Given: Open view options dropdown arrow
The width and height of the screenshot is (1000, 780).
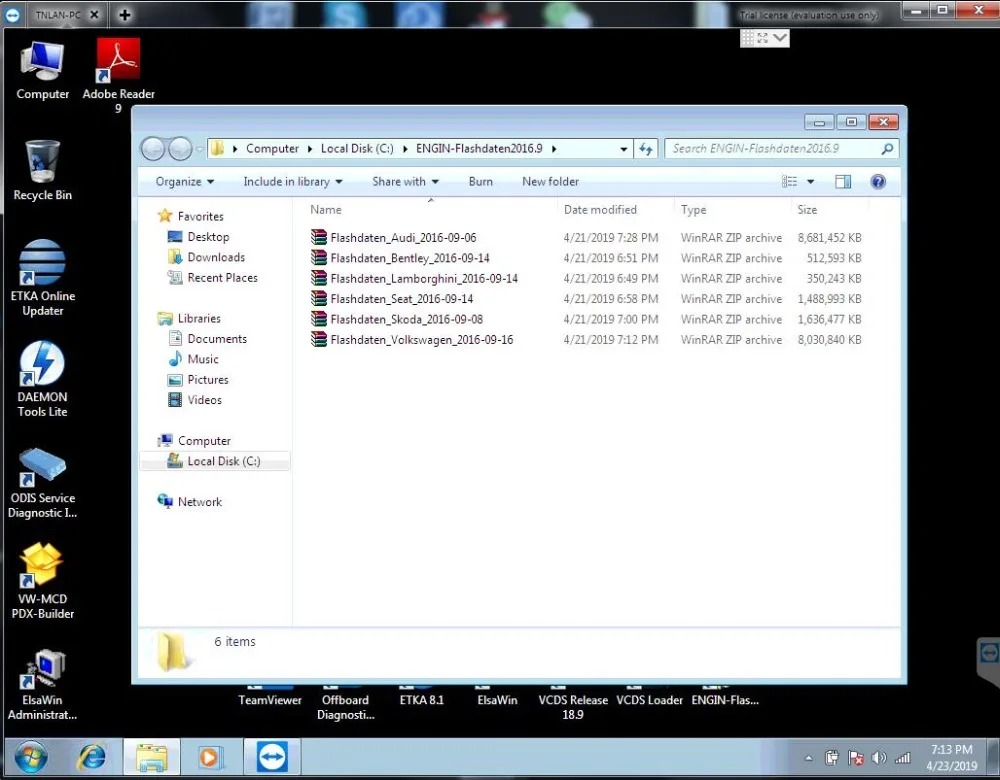Looking at the screenshot, I should tap(811, 182).
